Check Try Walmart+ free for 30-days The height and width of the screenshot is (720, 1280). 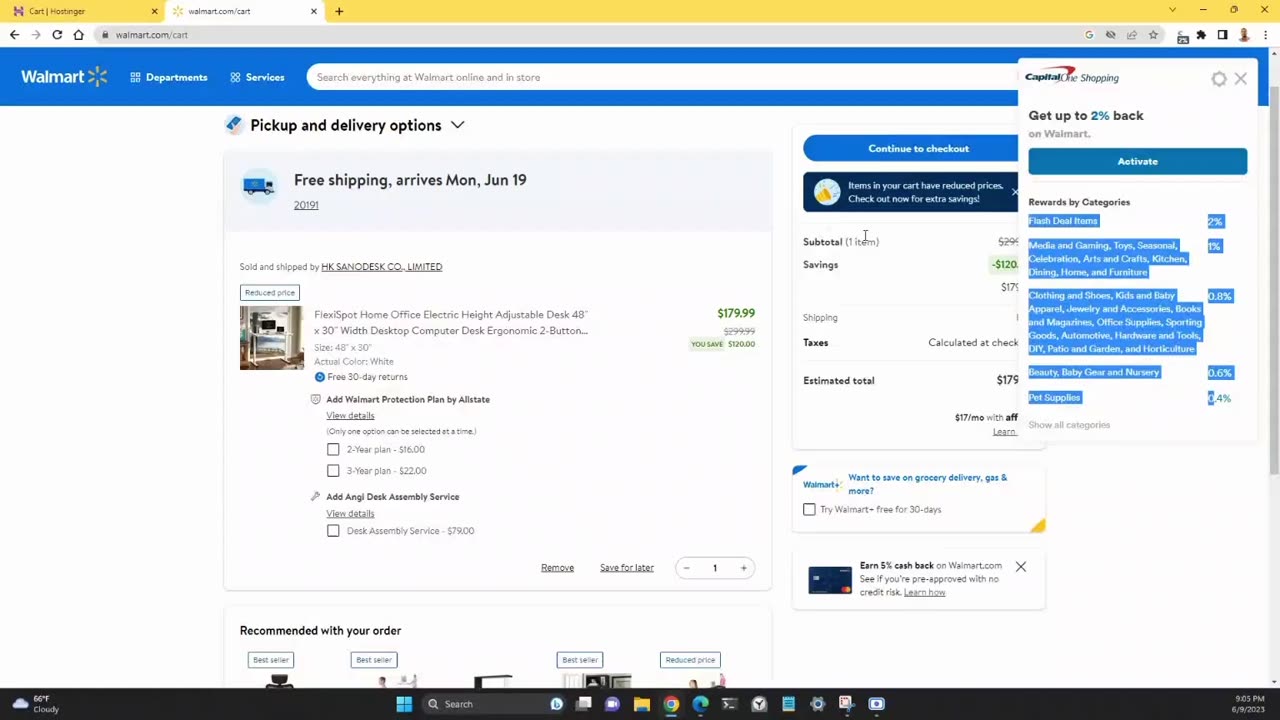point(809,510)
